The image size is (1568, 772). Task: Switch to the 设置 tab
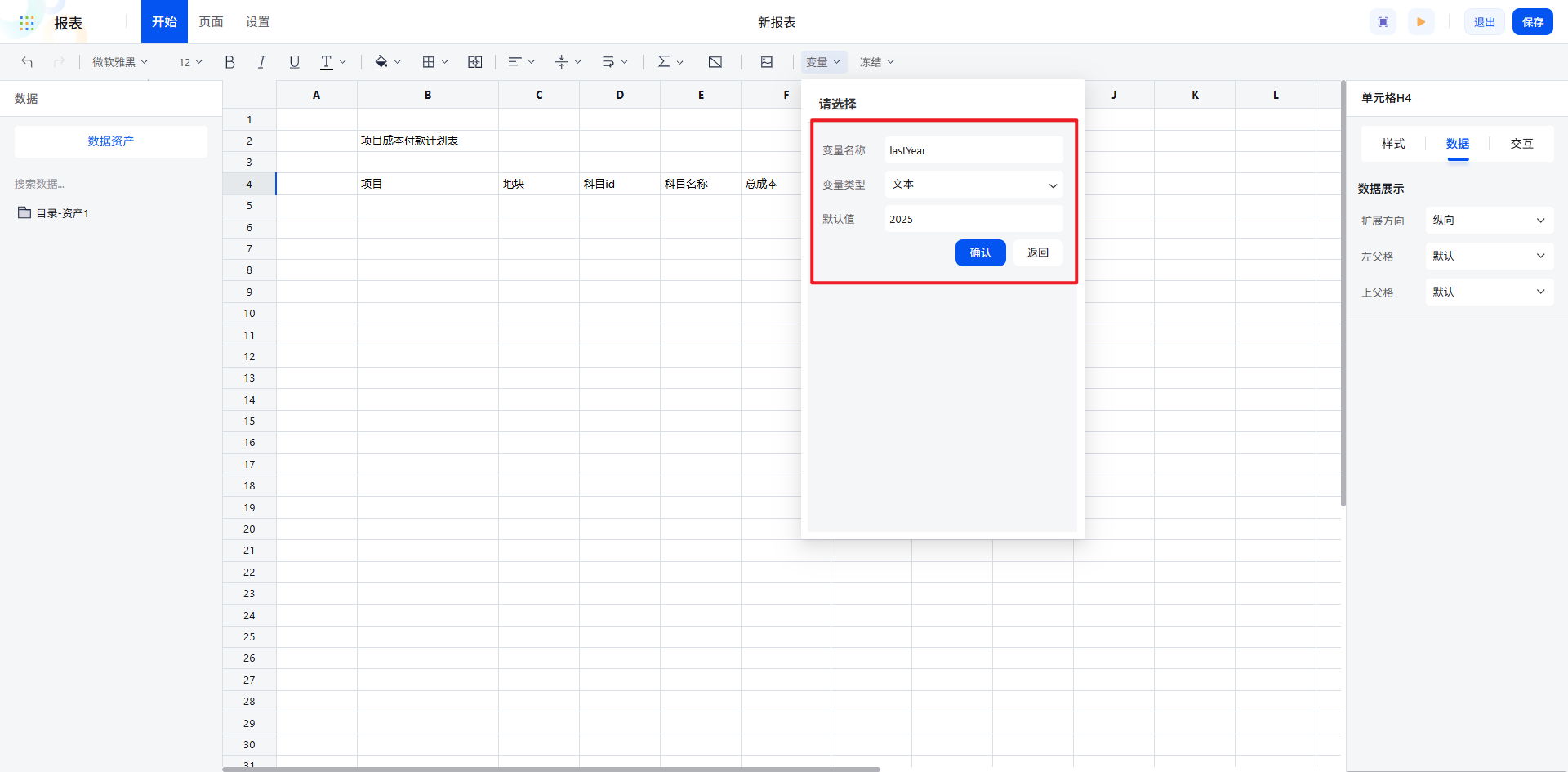[x=257, y=22]
